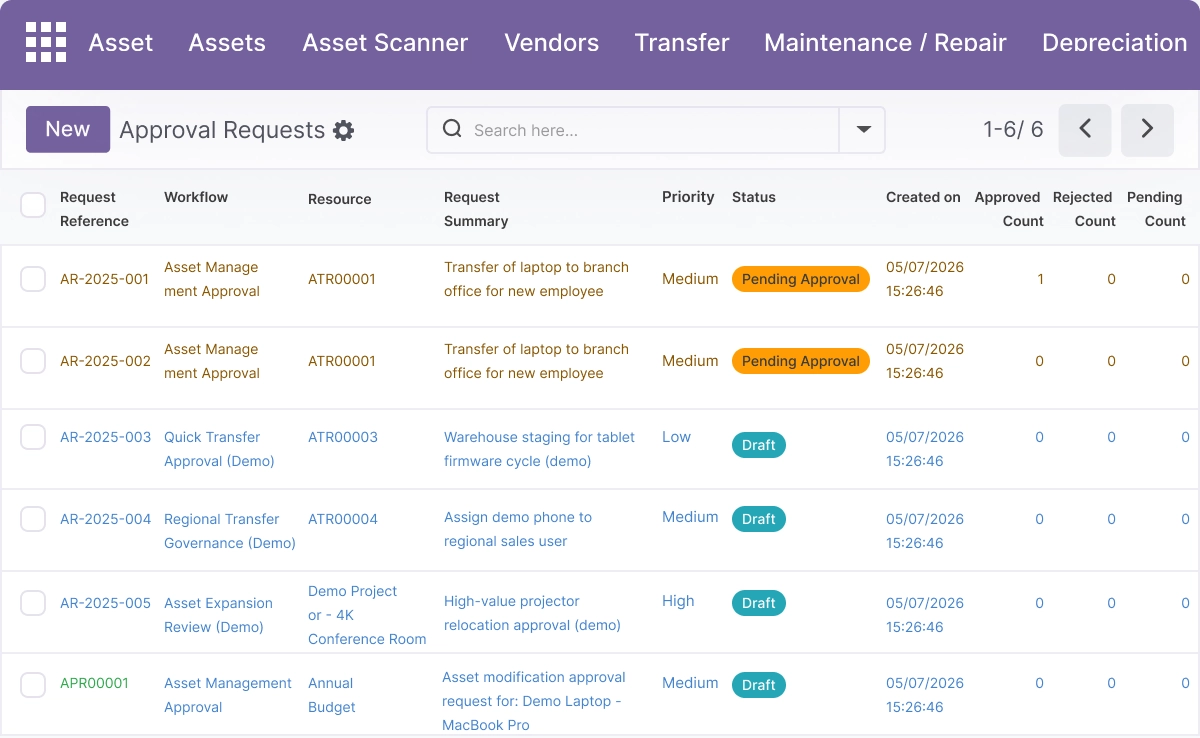The height and width of the screenshot is (738, 1200).
Task: Select the AR-2025-003 row checkbox
Action: coord(33,437)
